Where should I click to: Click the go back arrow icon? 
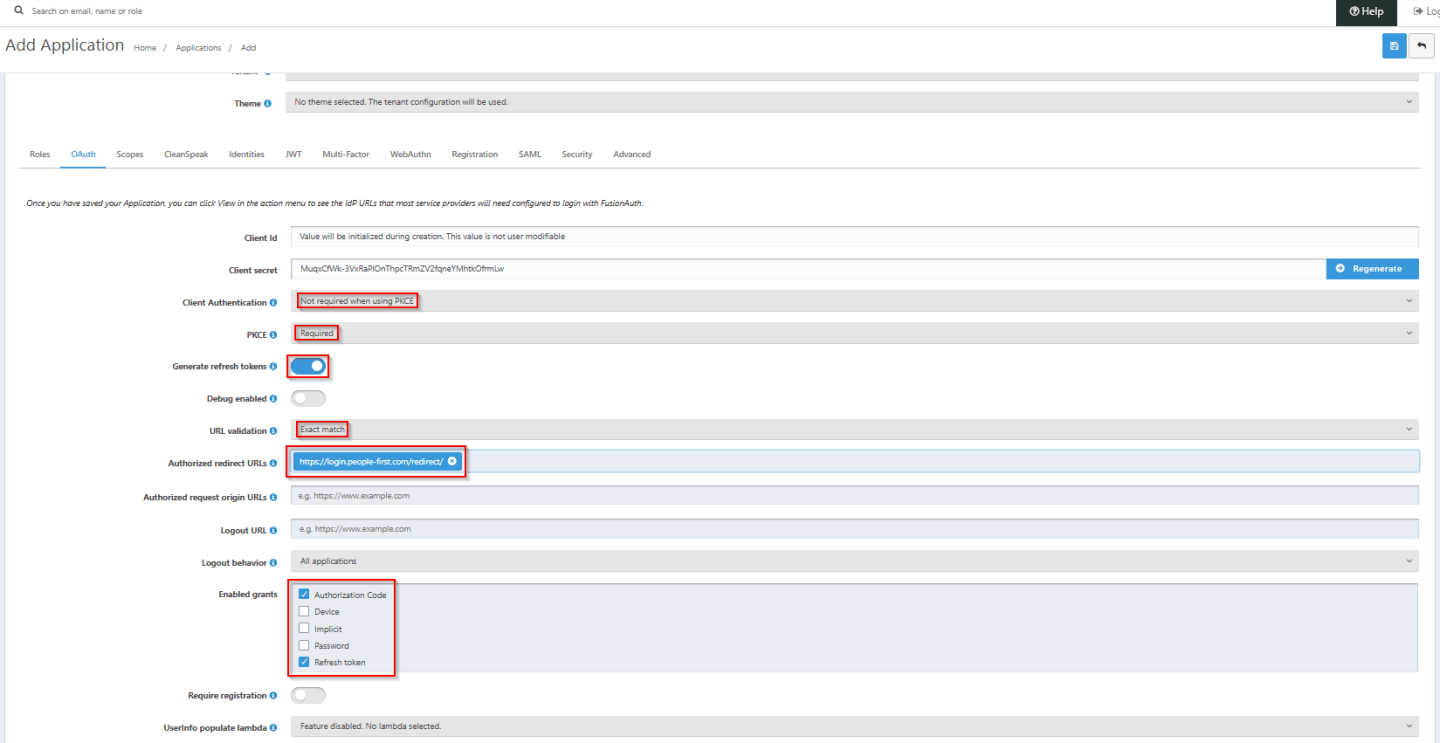point(1421,46)
